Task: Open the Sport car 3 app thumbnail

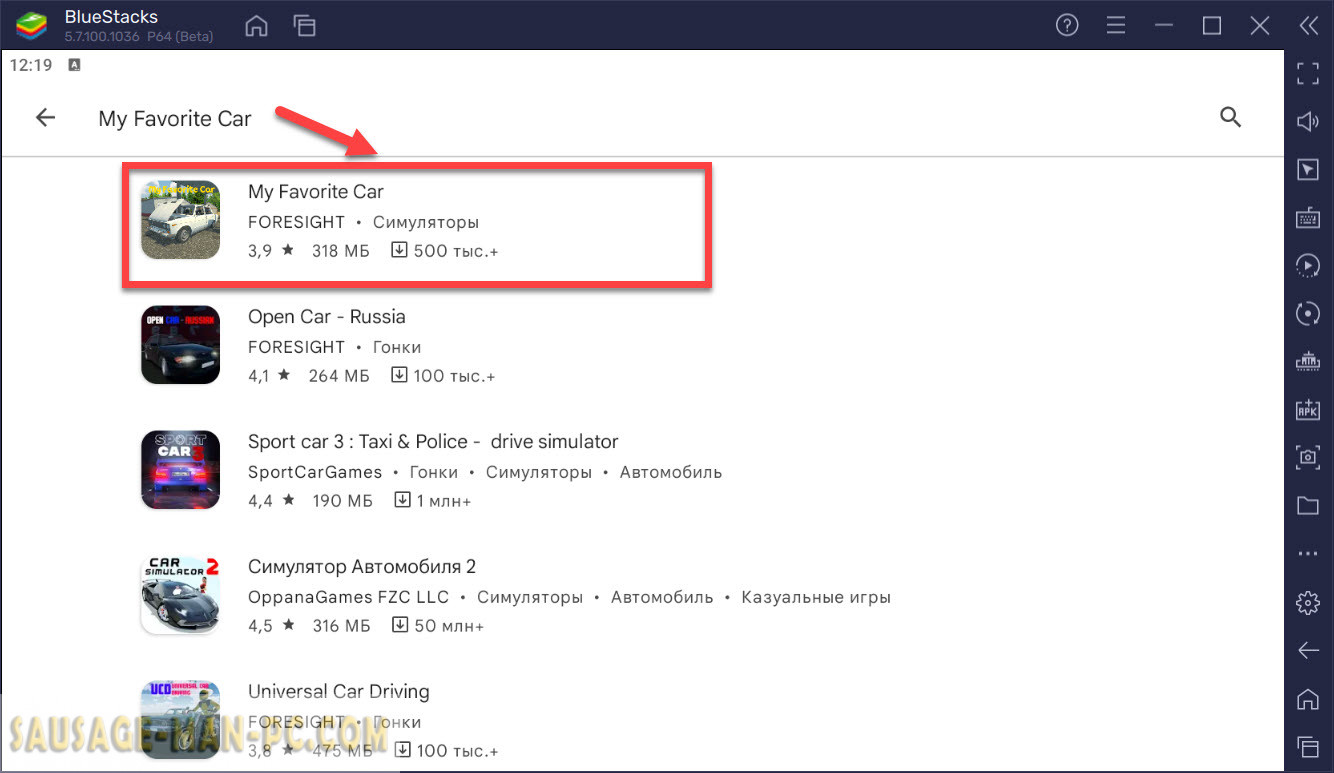Action: (180, 470)
